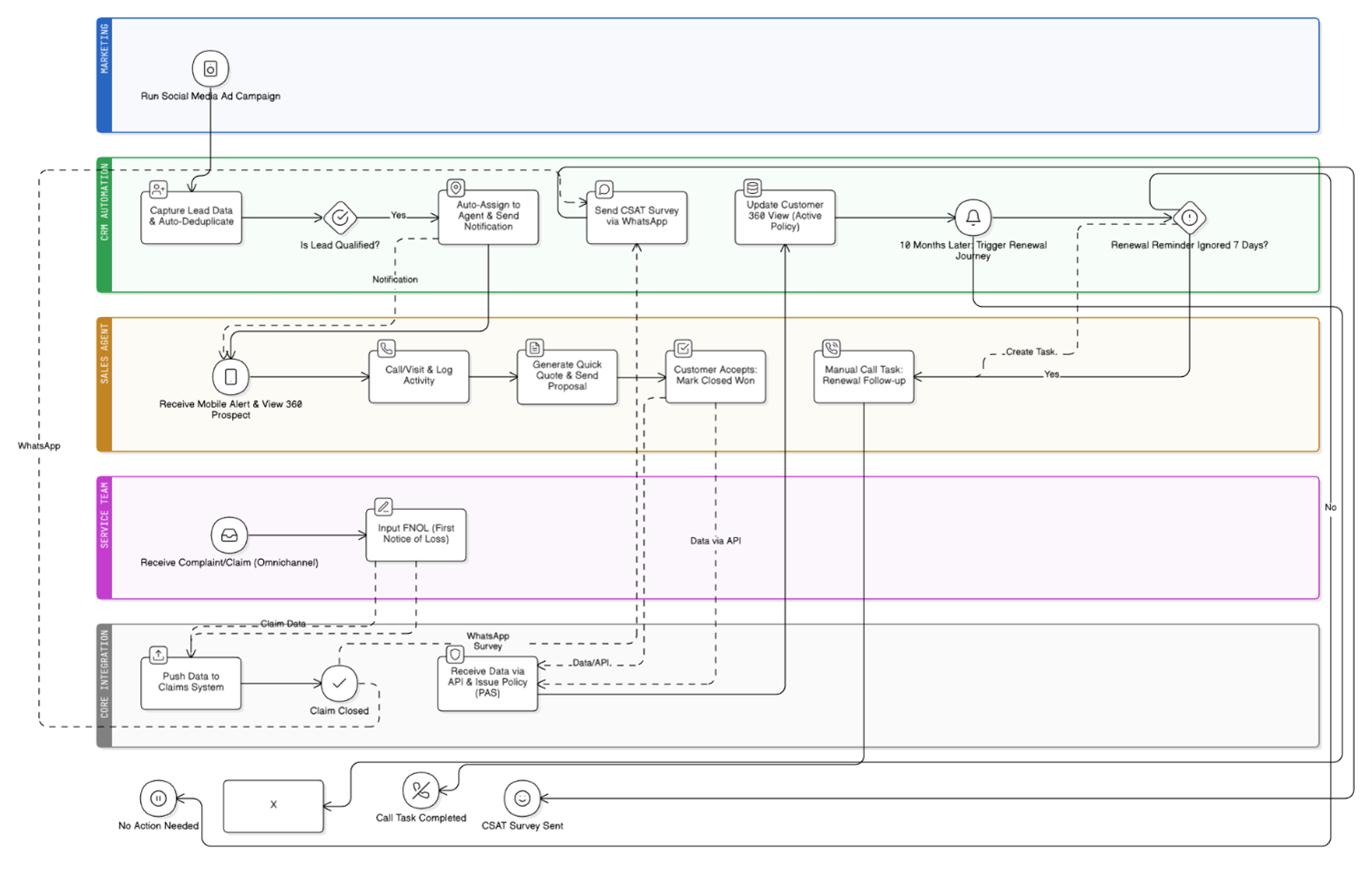This screenshot has width=1372, height=876.
Task: Select the SERVICE TEAM swimlane header
Action: pyautogui.click(x=105, y=537)
